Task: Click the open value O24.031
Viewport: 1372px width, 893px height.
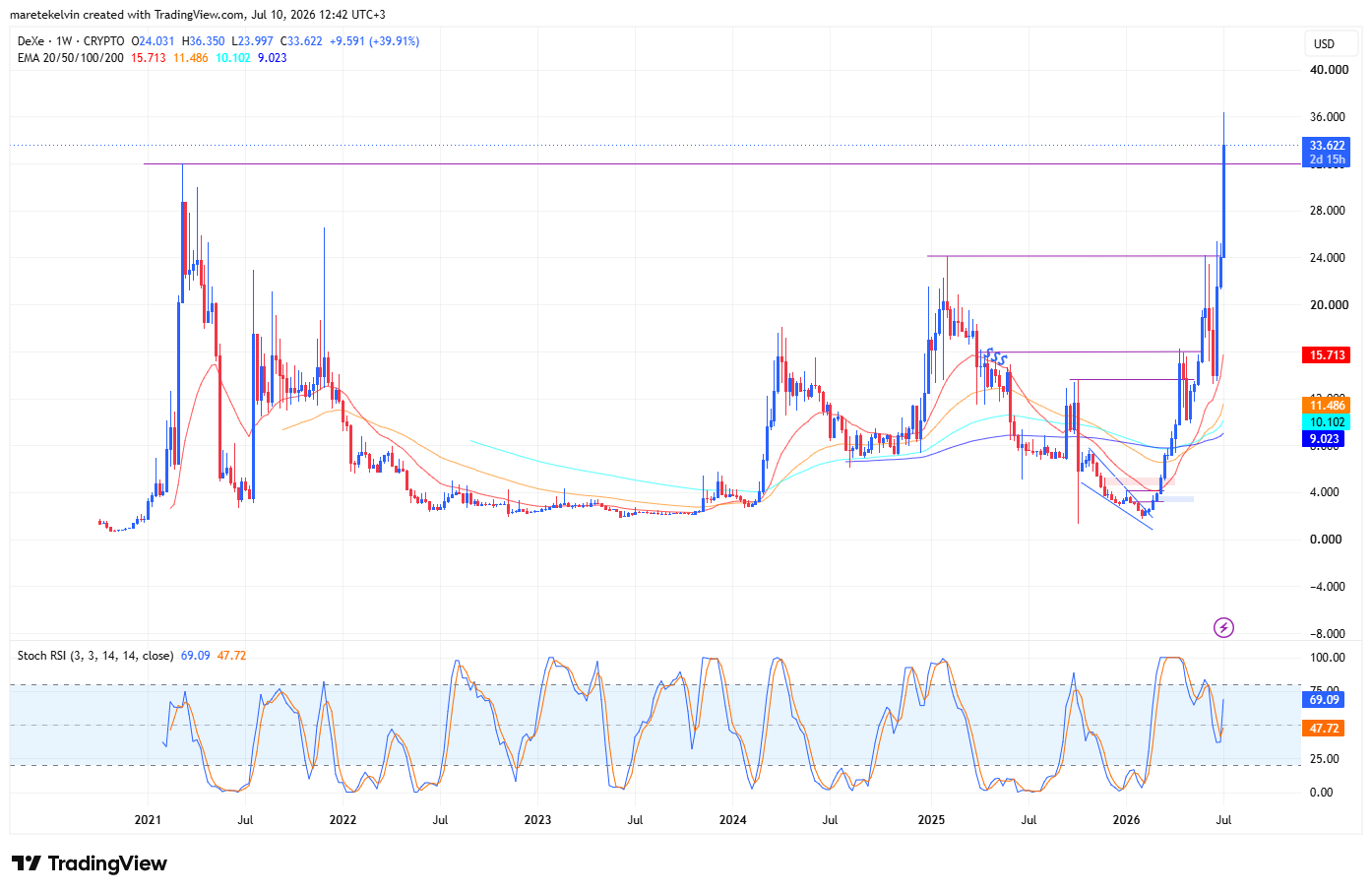Action: (x=153, y=41)
